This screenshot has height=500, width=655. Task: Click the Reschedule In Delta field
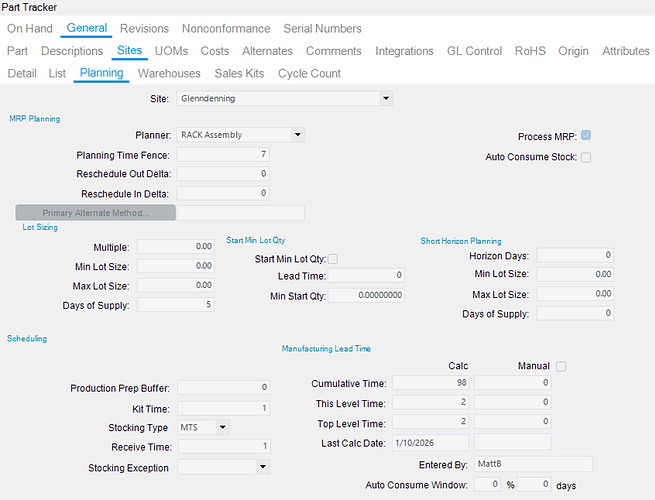[223, 193]
